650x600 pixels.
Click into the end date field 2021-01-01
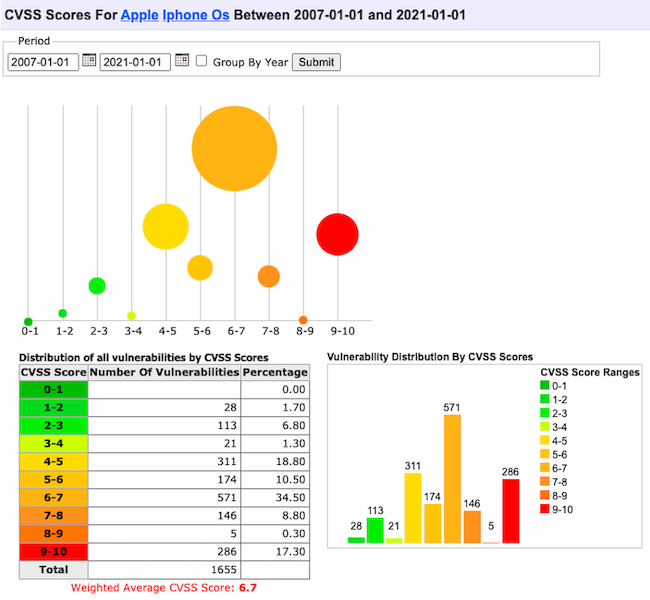[135, 62]
